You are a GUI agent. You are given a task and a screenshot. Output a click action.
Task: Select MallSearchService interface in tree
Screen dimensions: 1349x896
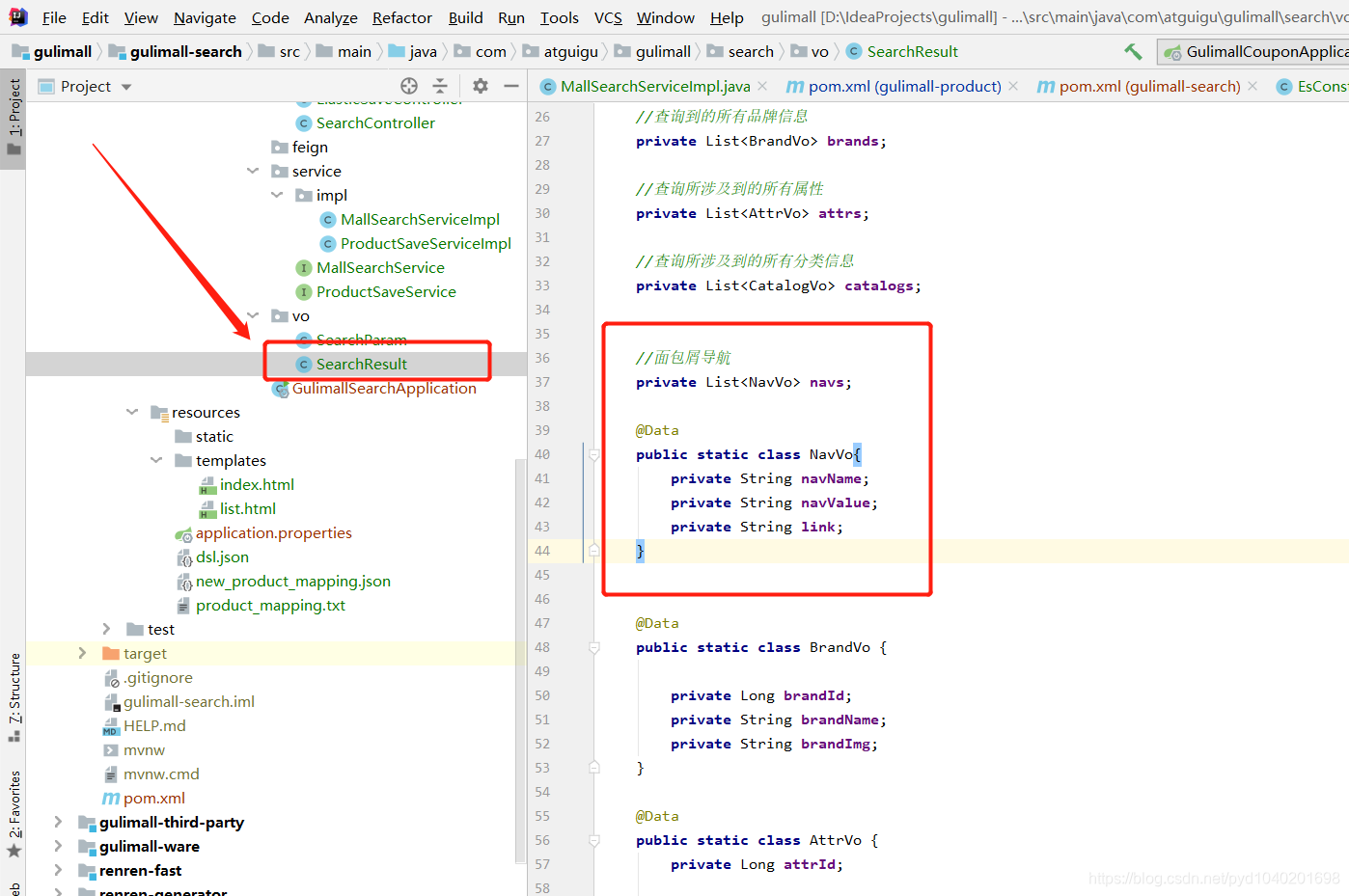(380, 267)
